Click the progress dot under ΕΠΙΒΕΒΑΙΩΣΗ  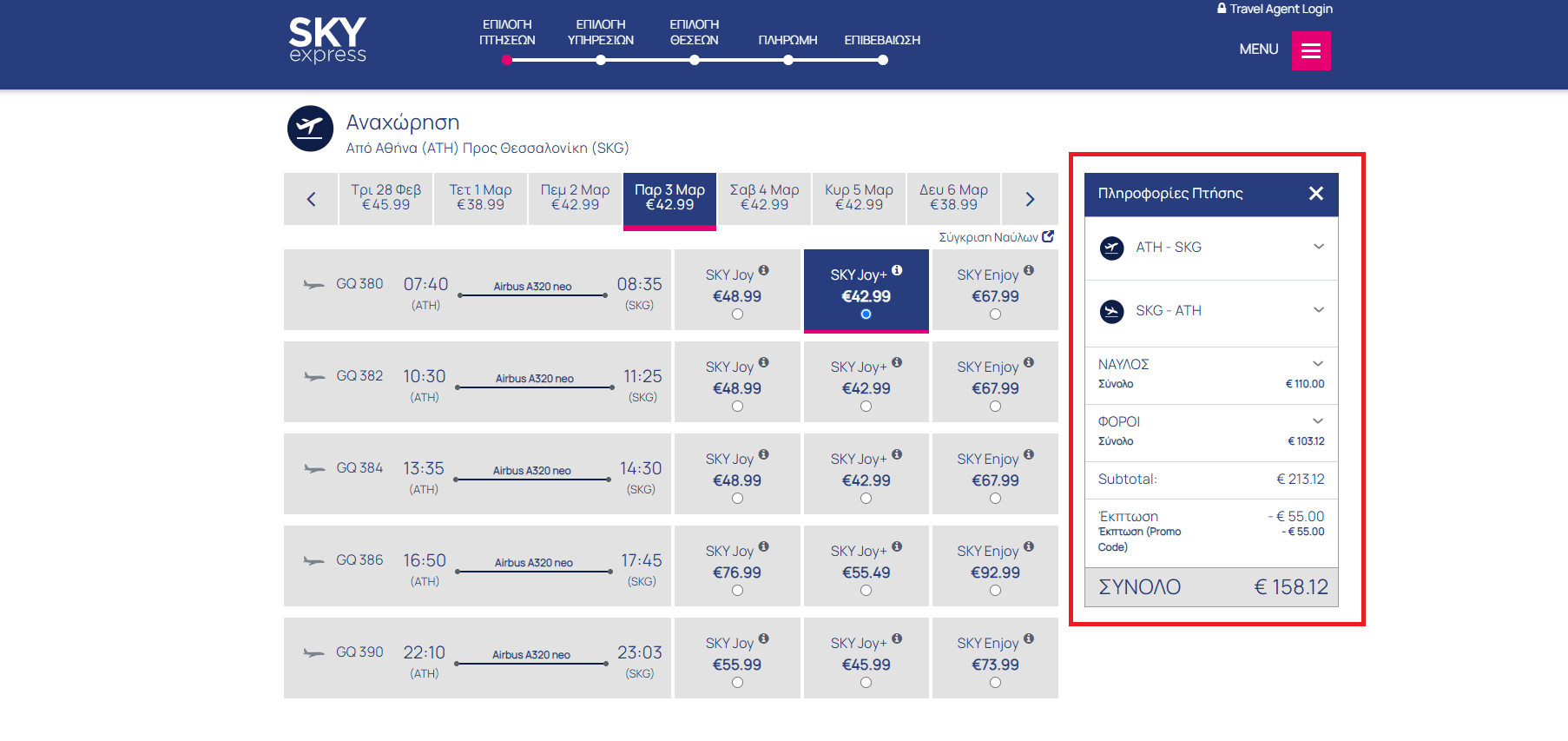pyautogui.click(x=883, y=60)
